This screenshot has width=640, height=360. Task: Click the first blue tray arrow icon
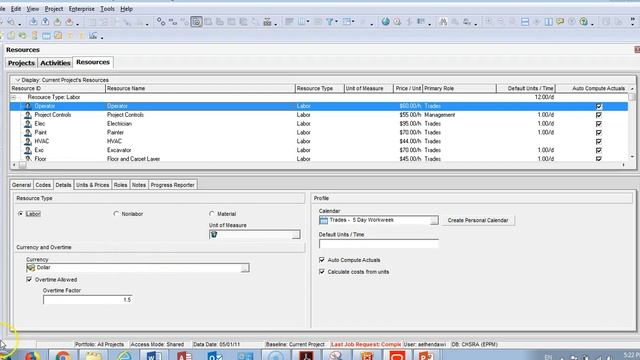coord(33,22)
